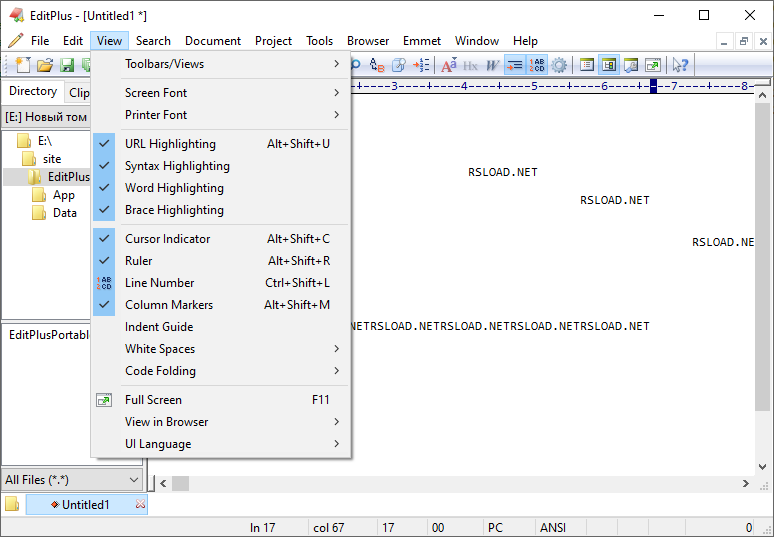
Task: Open Preferences via the gear toolbar icon
Action: coord(559,65)
